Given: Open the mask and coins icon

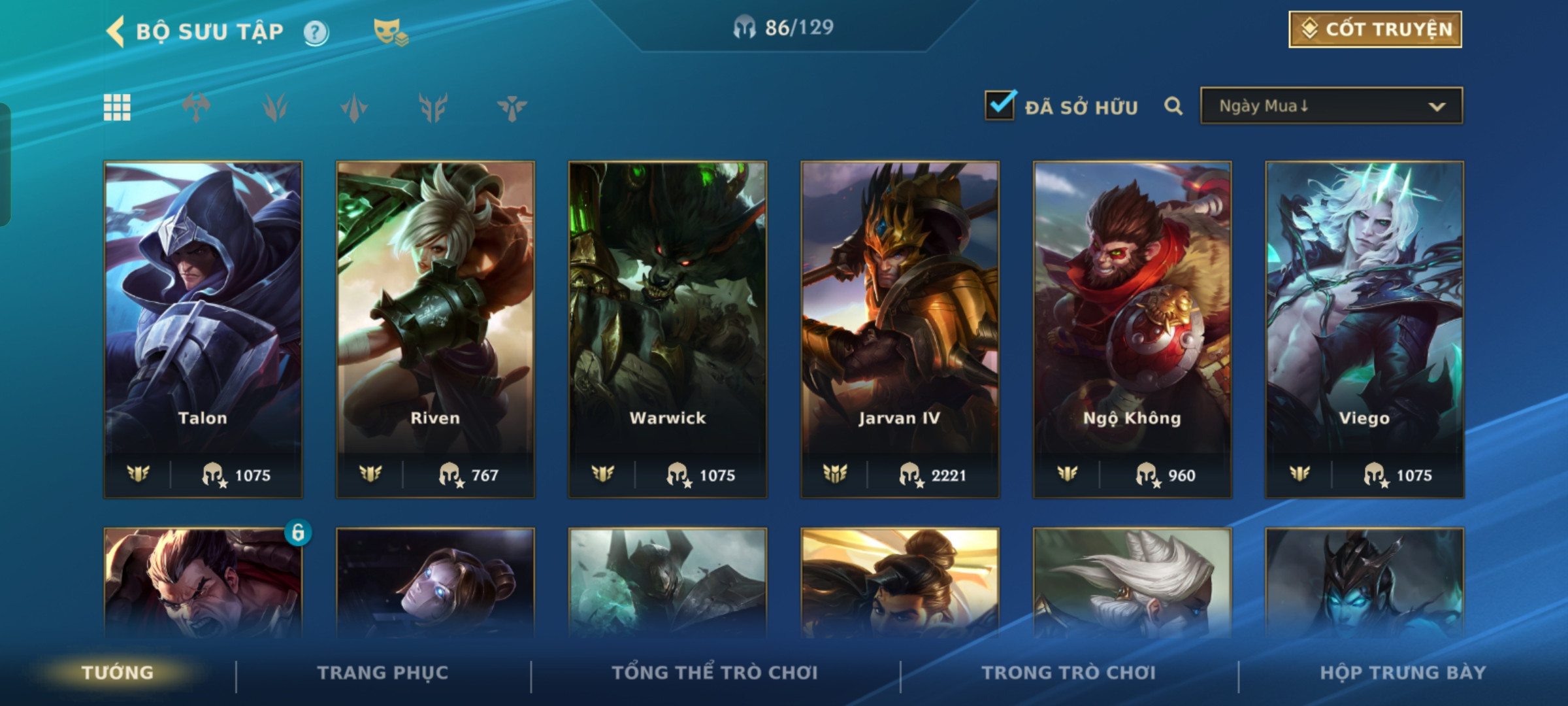Looking at the screenshot, I should [x=390, y=32].
